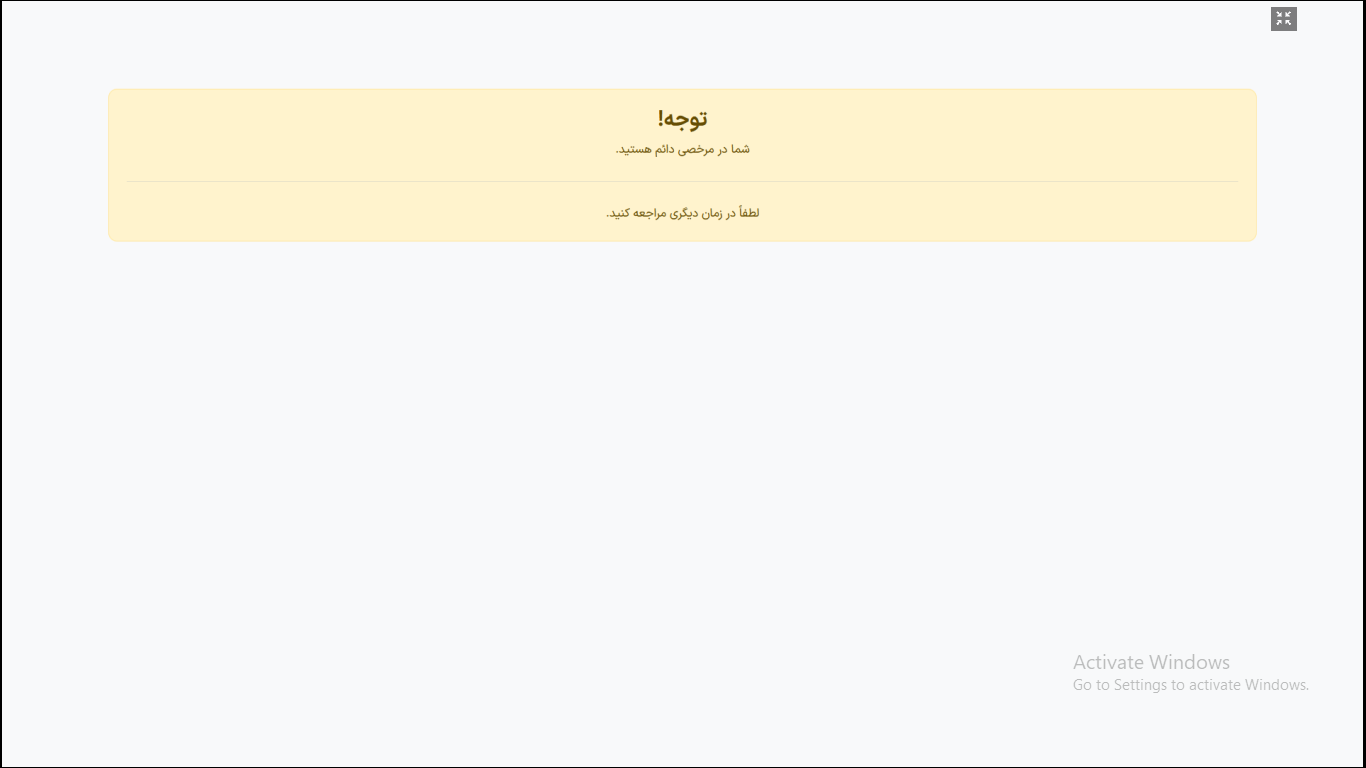Click the word "لطفاً" in the alert
The width and height of the screenshot is (1366, 768).
[747, 213]
